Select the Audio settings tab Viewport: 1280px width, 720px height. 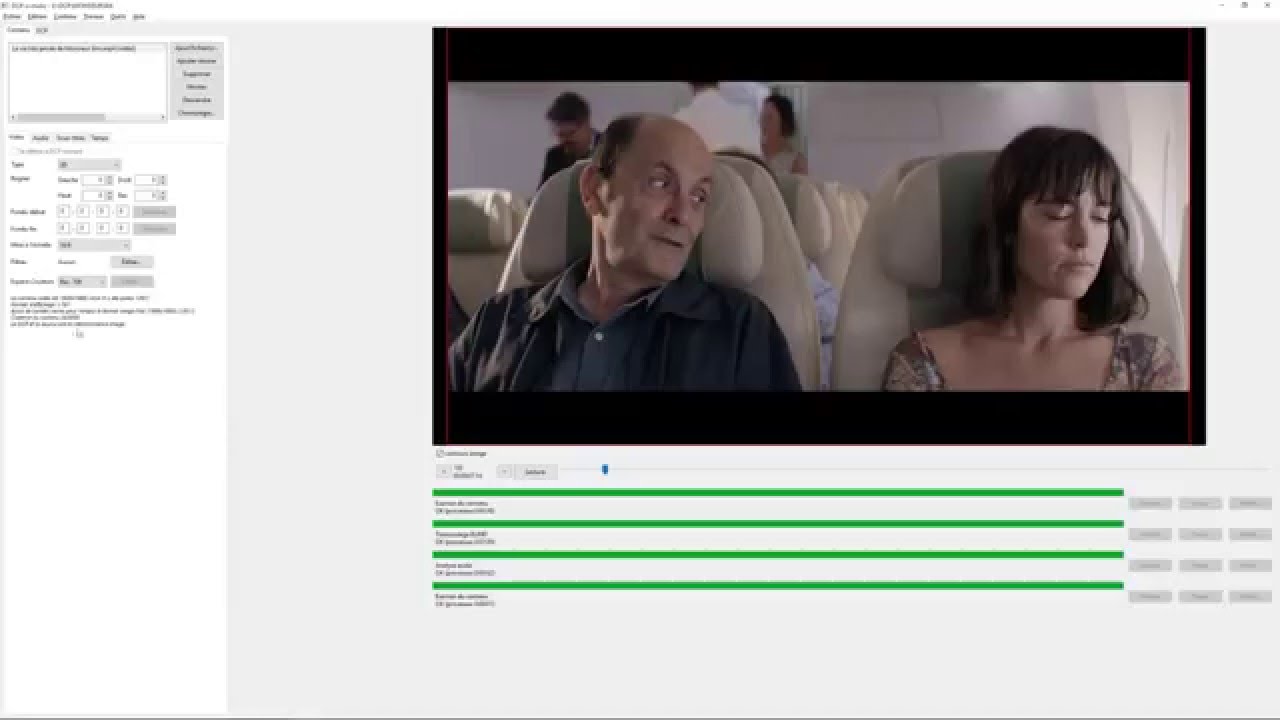coord(41,138)
